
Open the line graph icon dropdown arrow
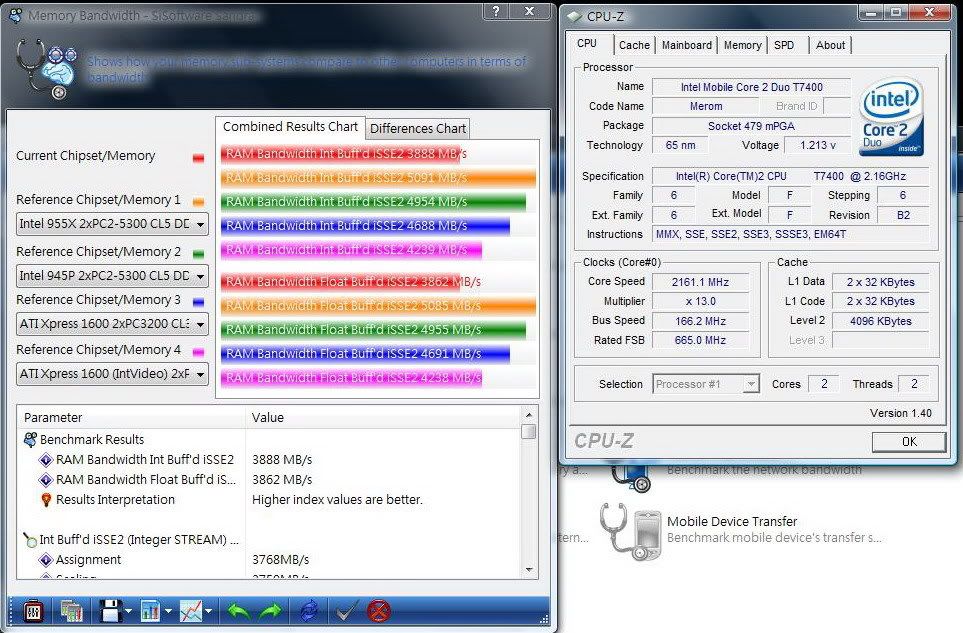[208, 612]
